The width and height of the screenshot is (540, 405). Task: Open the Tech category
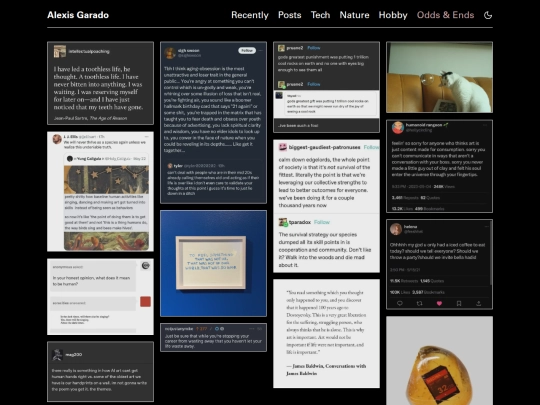point(320,15)
